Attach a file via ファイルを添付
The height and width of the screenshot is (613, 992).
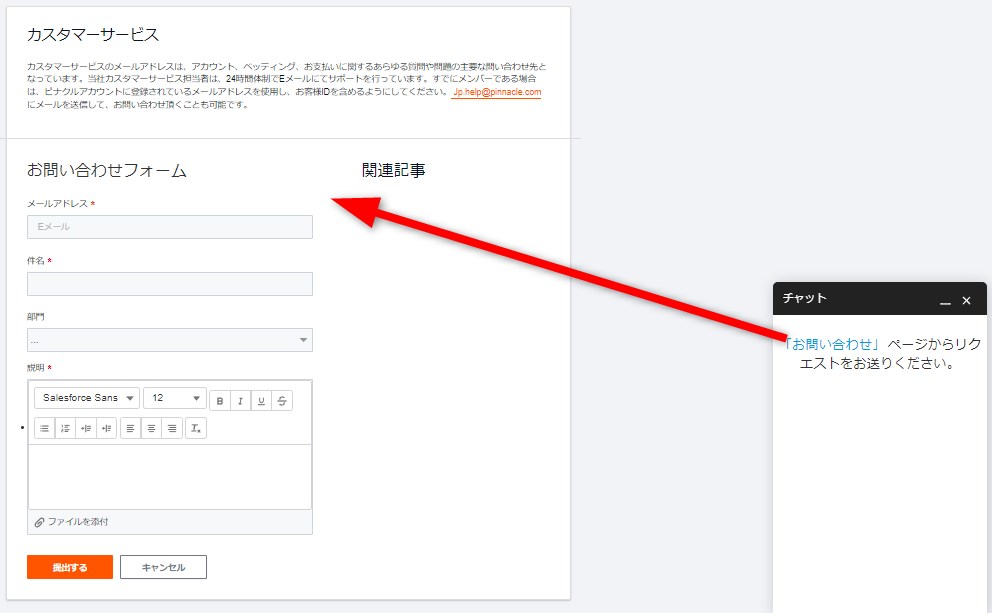click(71, 522)
